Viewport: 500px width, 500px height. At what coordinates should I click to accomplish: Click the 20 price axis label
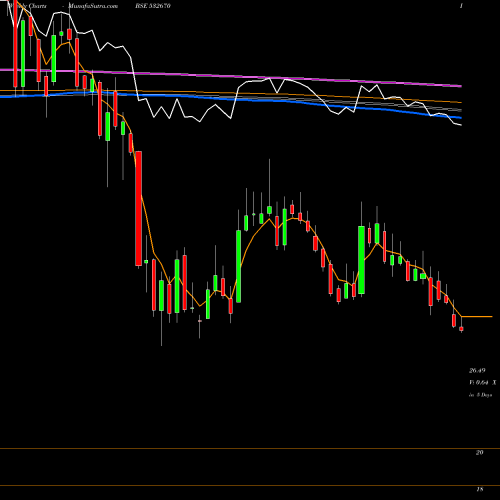tap(479, 452)
